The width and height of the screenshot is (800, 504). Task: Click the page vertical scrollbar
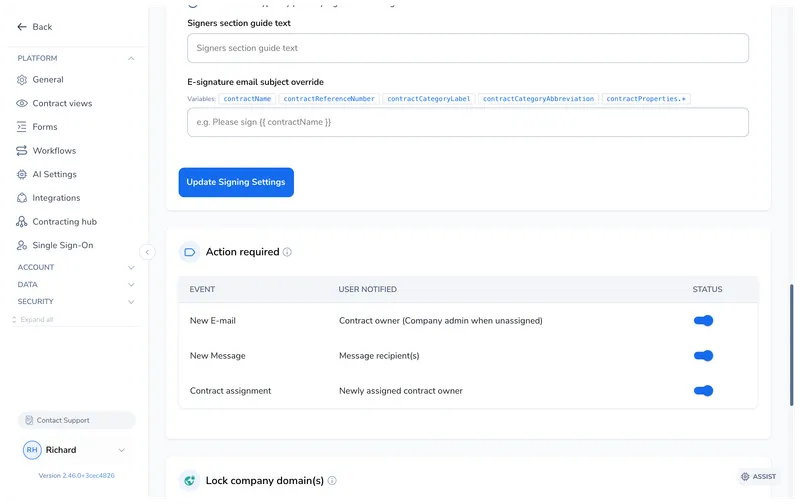[x=791, y=345]
